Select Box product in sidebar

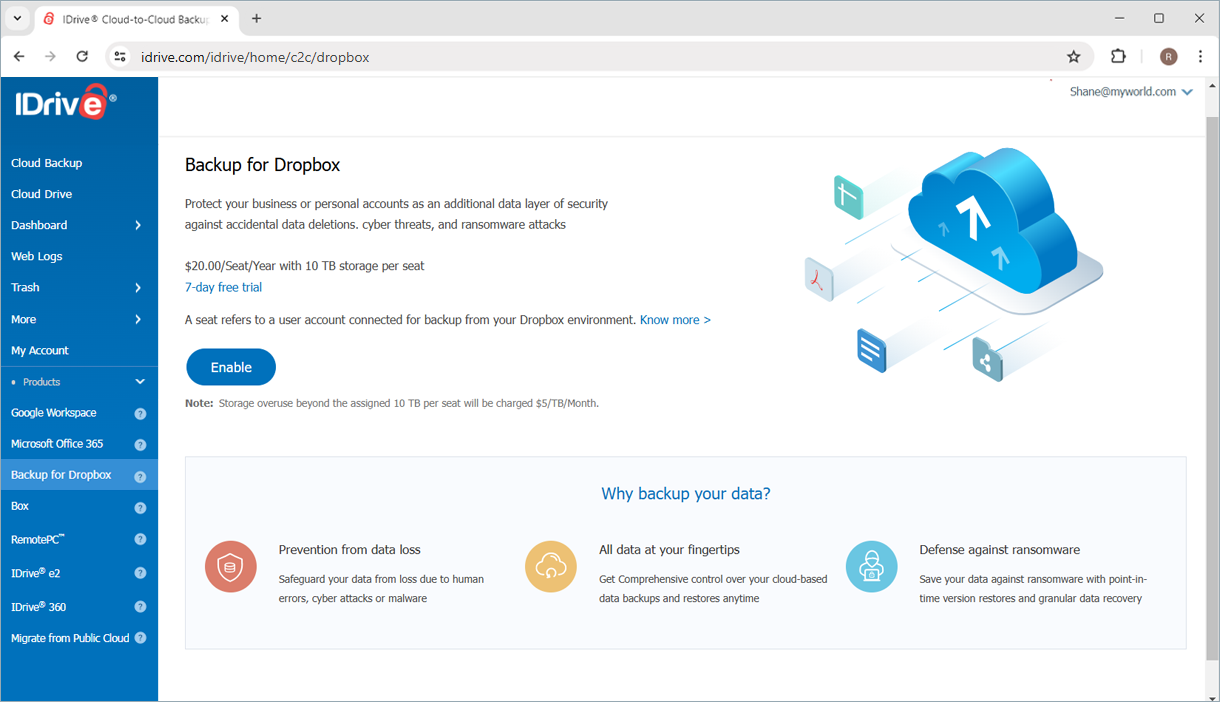tap(20, 506)
